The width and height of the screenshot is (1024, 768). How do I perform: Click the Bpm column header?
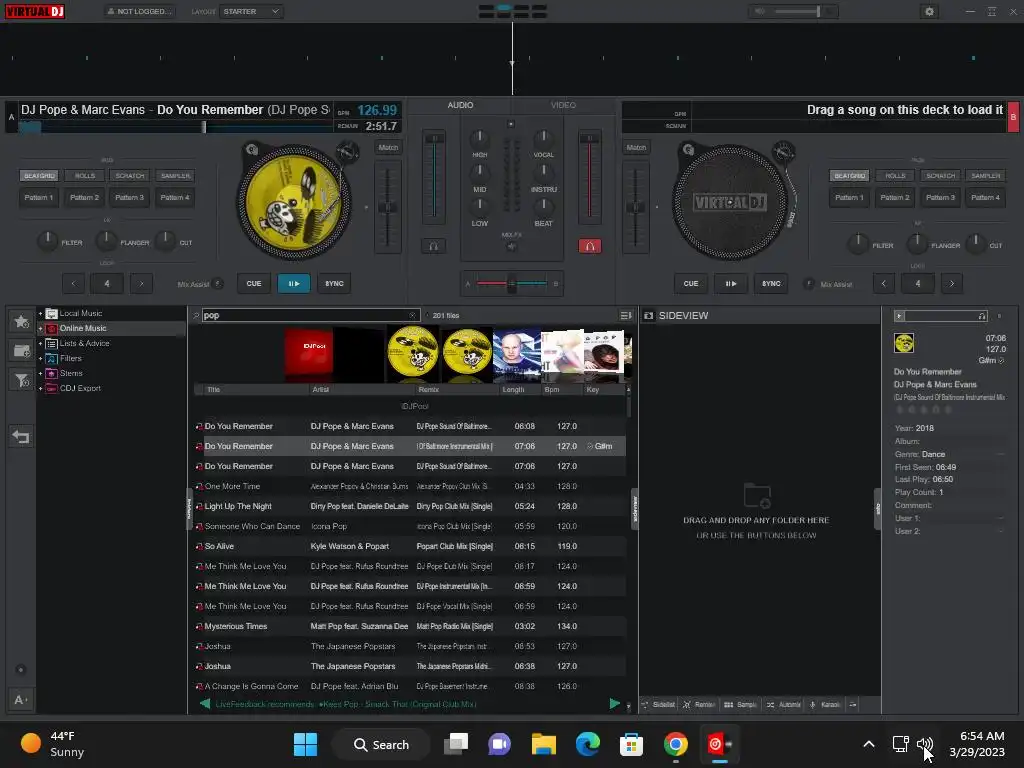pyautogui.click(x=561, y=389)
